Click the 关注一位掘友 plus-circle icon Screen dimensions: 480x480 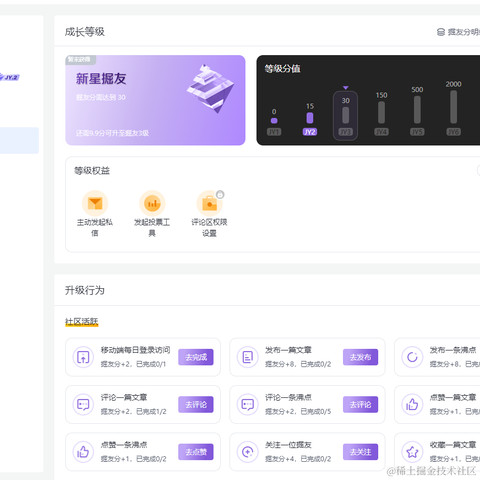click(x=248, y=452)
